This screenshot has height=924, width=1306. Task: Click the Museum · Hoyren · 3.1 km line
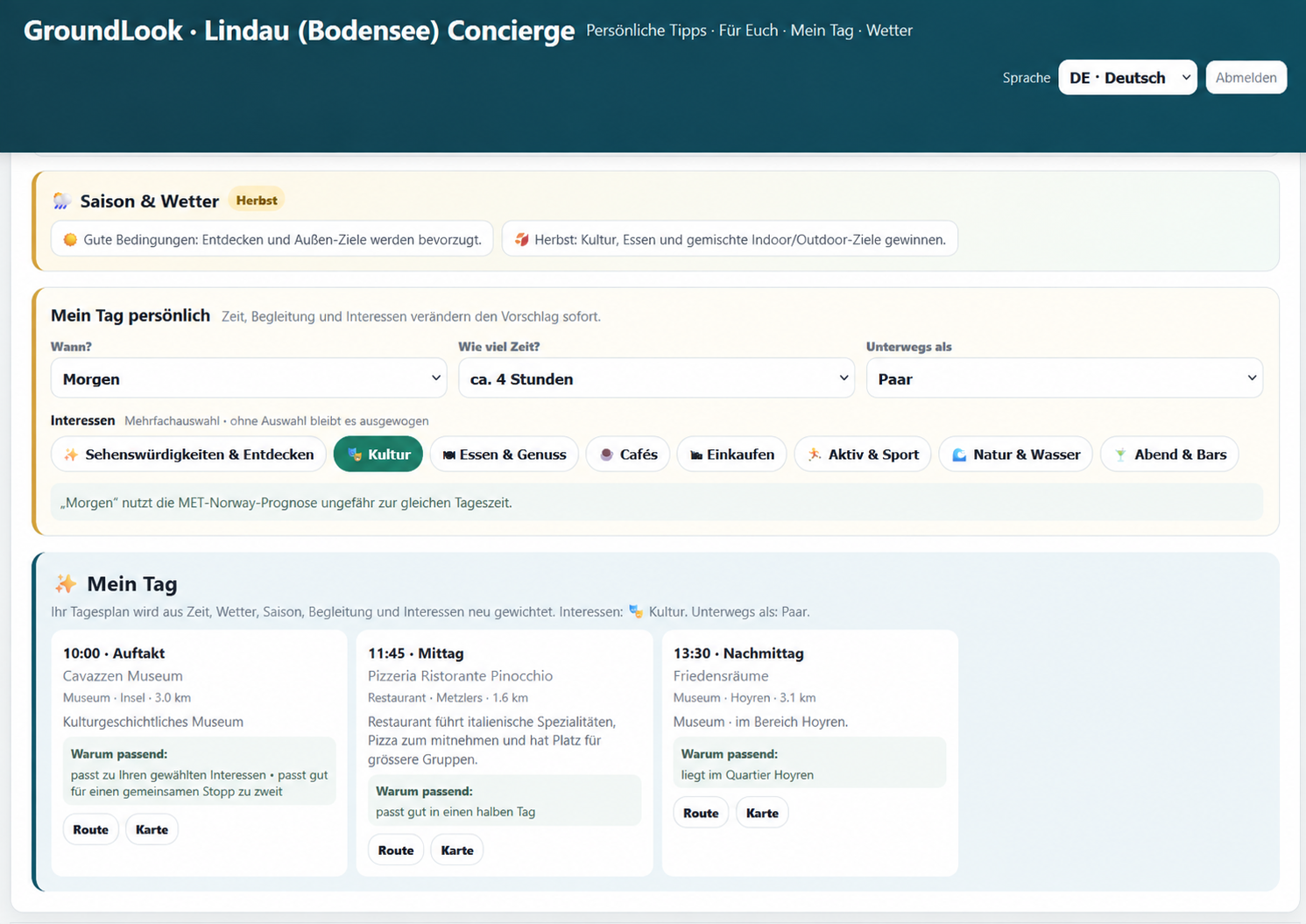click(x=745, y=698)
